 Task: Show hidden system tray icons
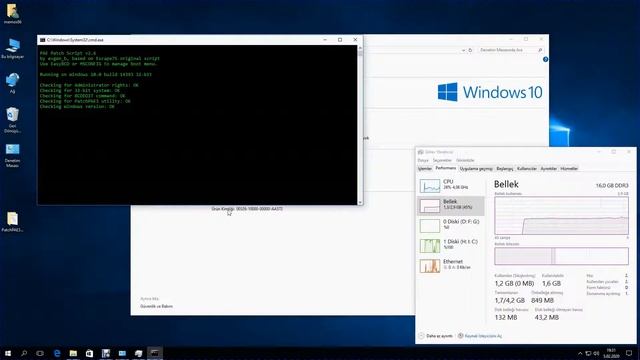[x=580, y=353]
